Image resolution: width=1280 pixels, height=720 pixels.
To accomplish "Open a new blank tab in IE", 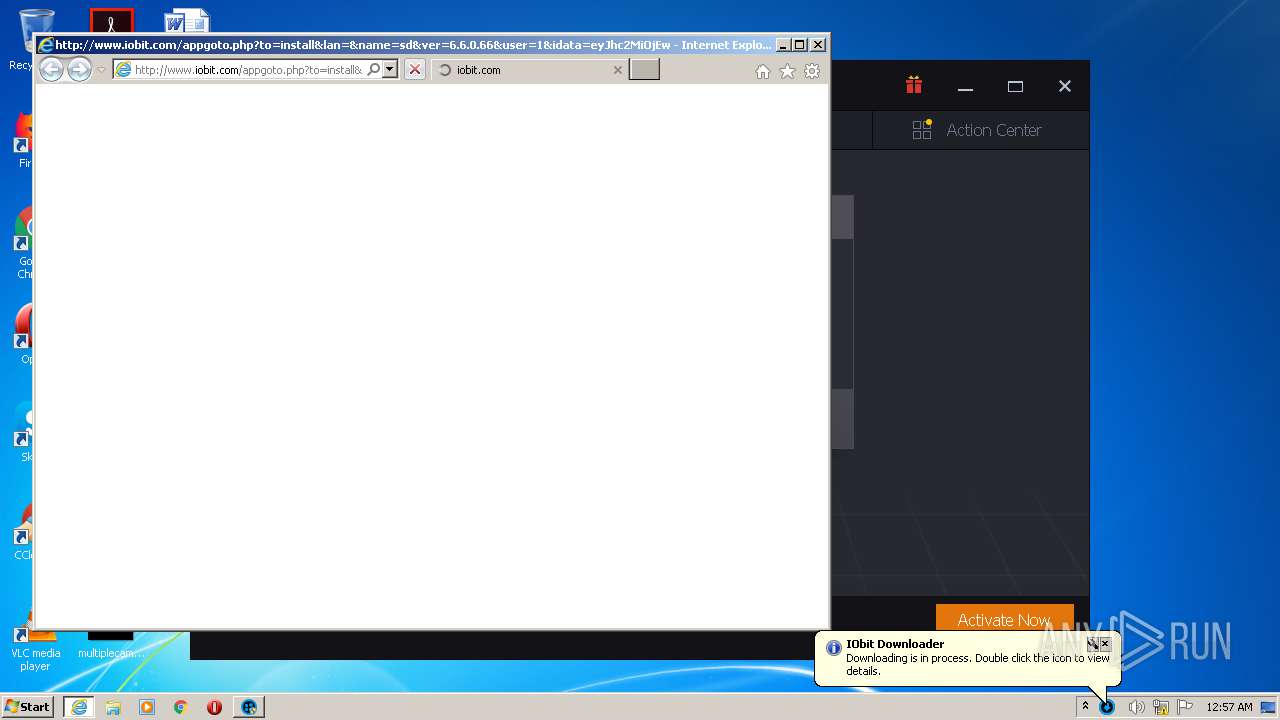I will [x=644, y=70].
